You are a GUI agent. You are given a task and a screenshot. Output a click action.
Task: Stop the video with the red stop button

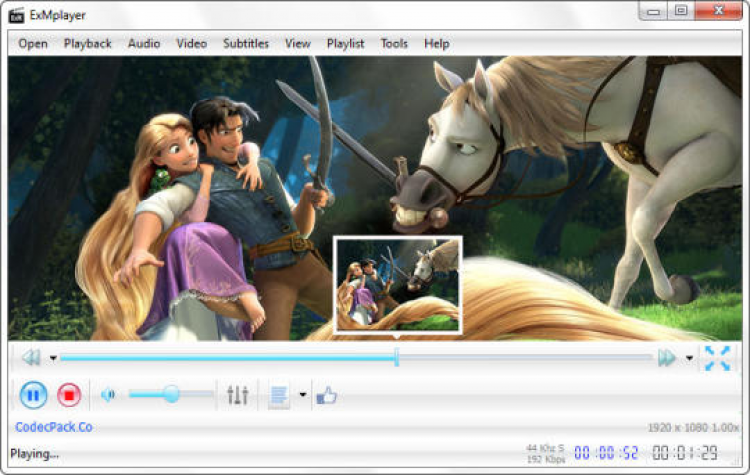click(x=69, y=395)
